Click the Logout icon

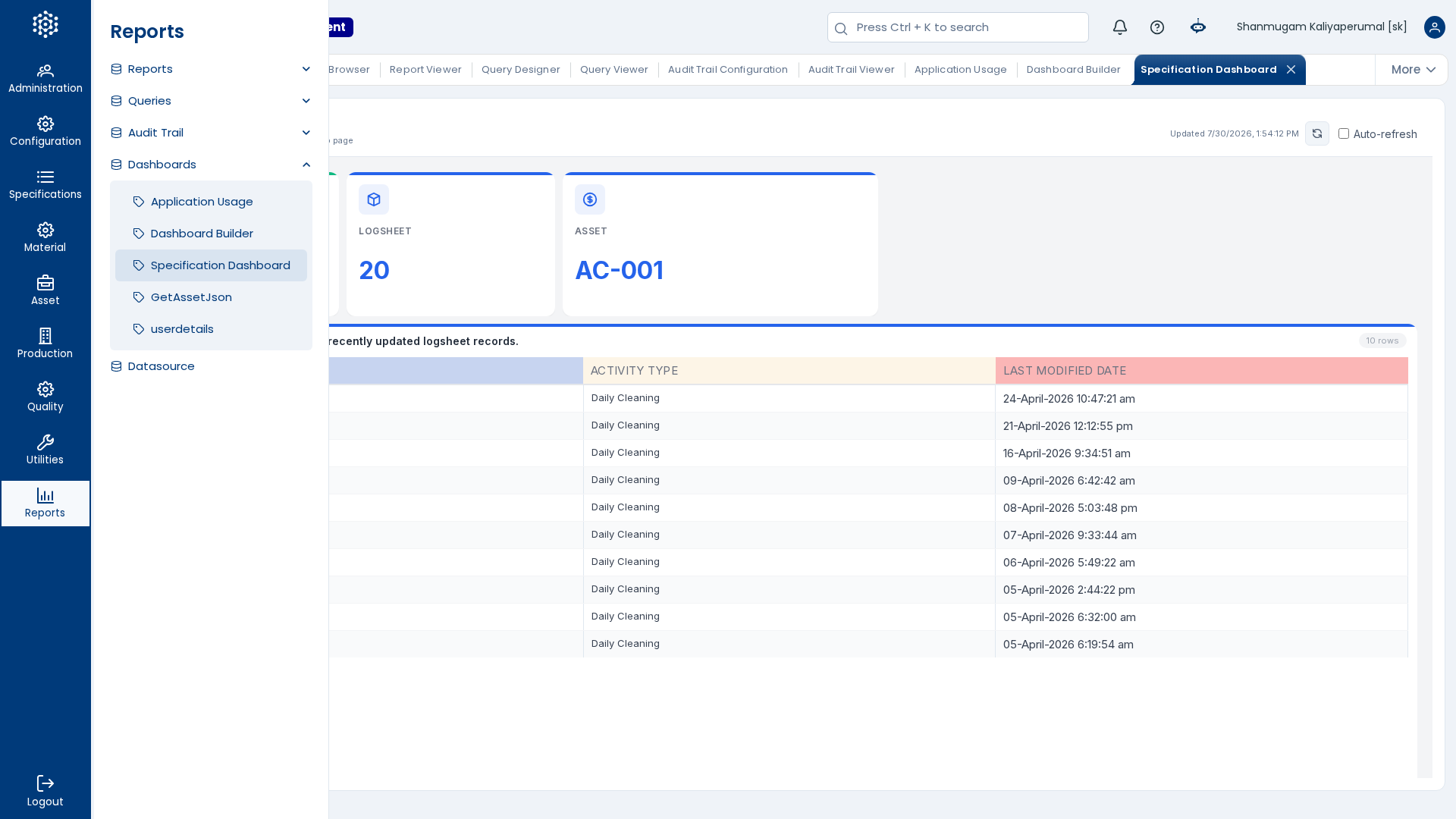[x=45, y=783]
